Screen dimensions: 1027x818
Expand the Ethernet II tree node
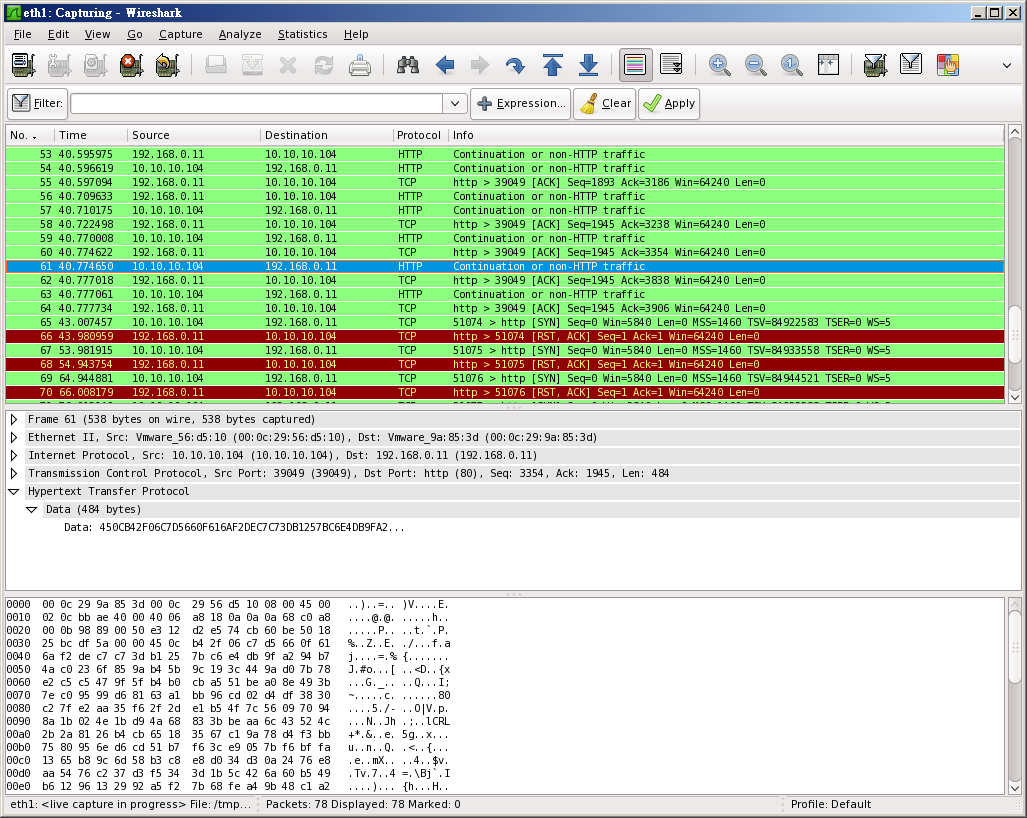[x=14, y=437]
